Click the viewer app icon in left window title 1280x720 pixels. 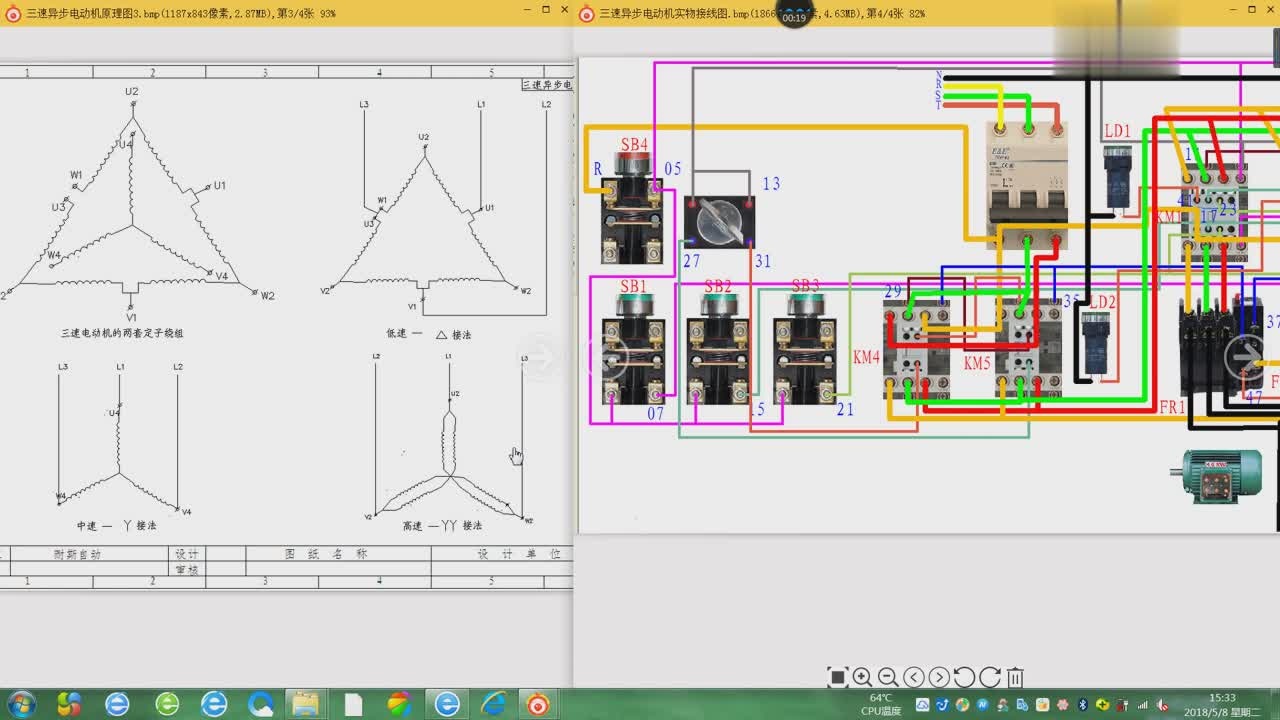tap(13, 13)
